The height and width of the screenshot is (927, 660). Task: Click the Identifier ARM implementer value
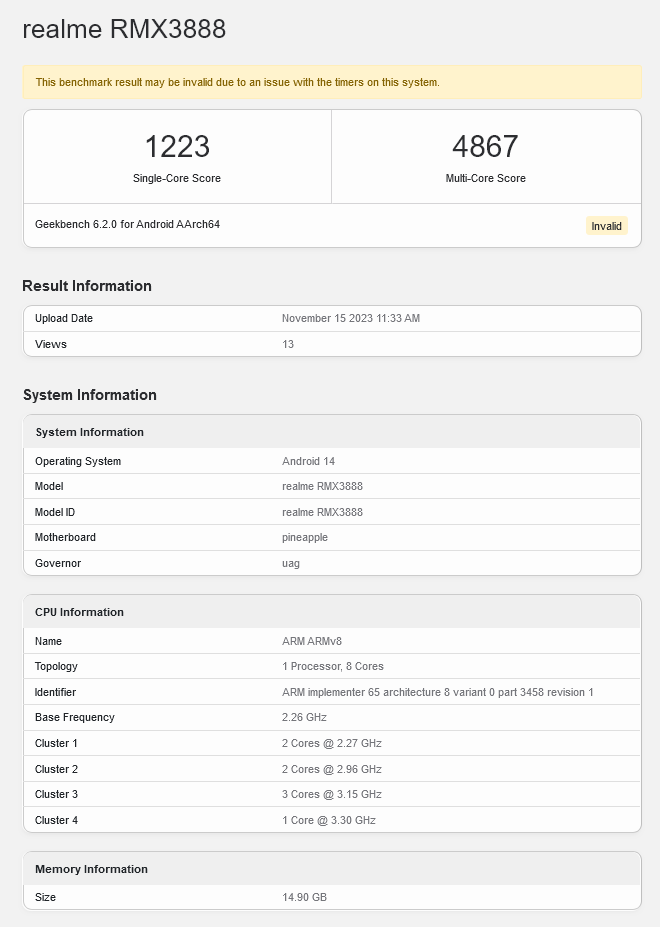(x=438, y=692)
